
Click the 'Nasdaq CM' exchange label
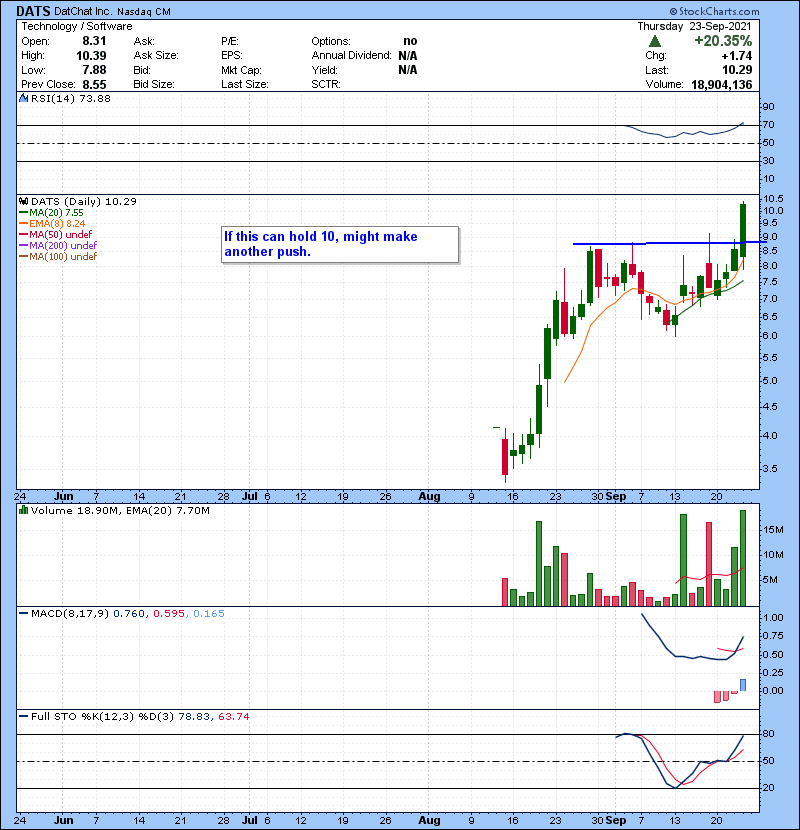[x=144, y=12]
